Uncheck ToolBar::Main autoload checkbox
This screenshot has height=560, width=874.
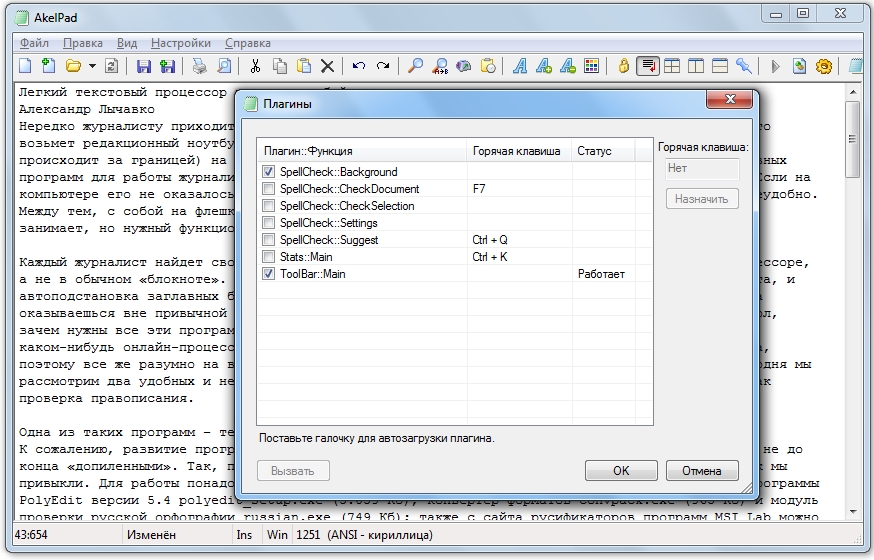268,274
